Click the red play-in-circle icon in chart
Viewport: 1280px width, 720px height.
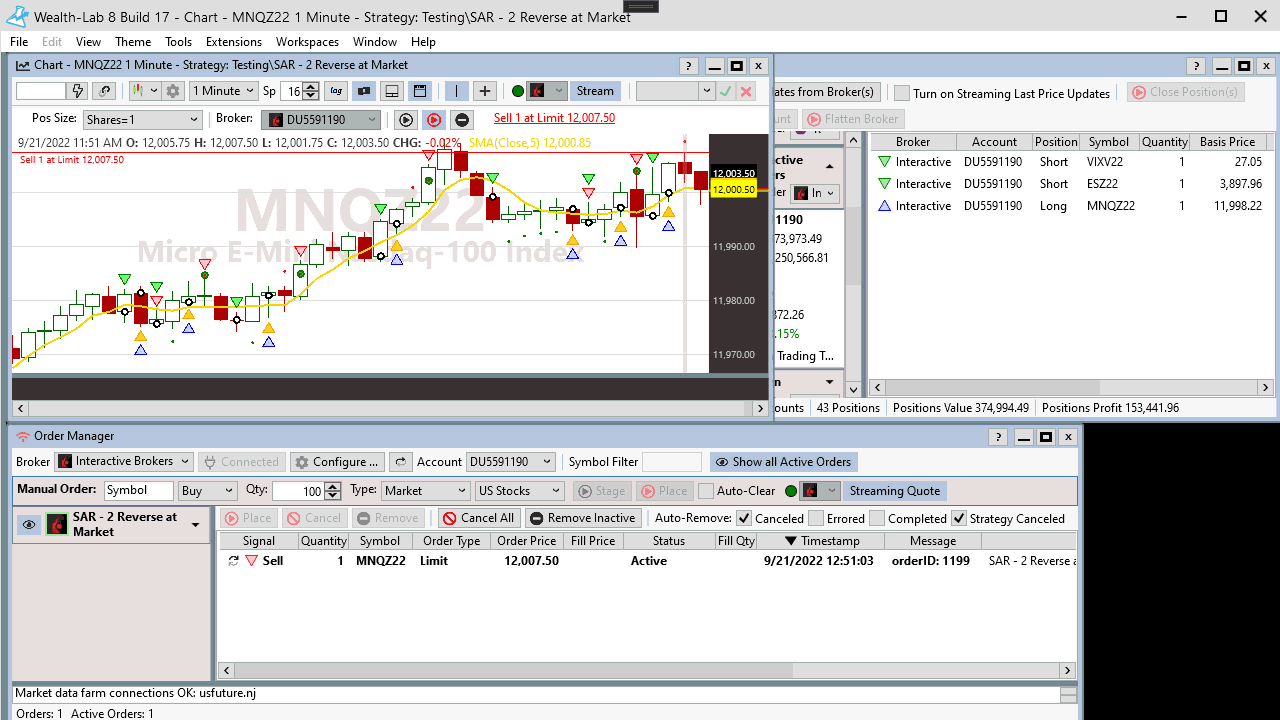[434, 119]
